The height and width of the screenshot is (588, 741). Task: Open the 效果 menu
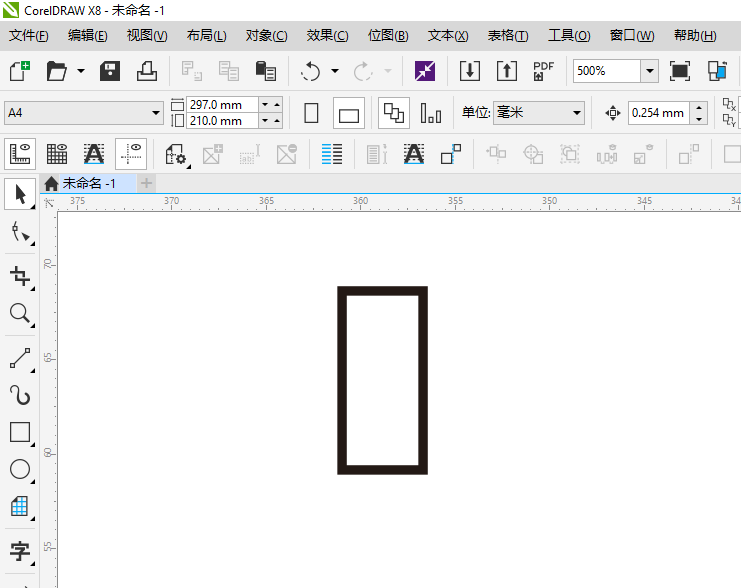coord(327,36)
